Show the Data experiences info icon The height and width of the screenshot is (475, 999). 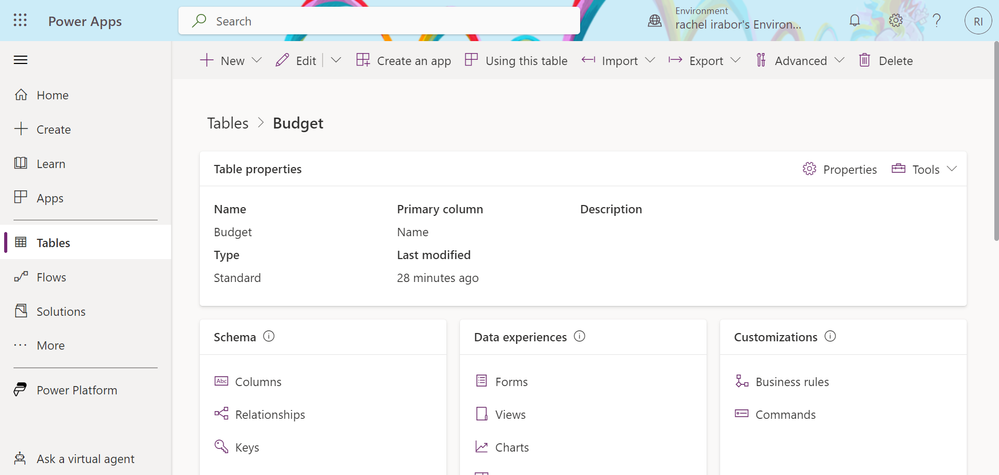(x=579, y=337)
